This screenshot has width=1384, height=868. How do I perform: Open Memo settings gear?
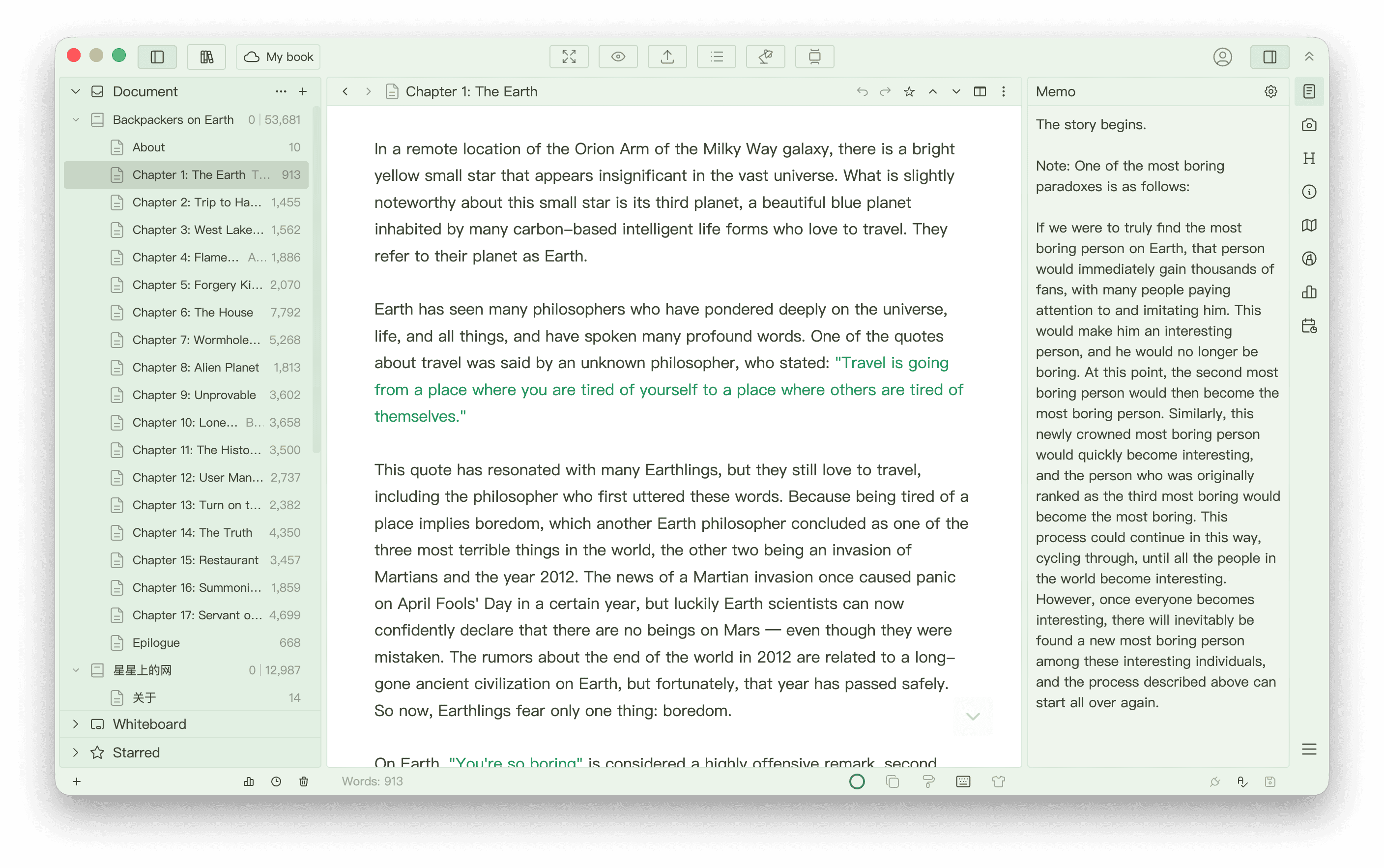(x=1270, y=92)
